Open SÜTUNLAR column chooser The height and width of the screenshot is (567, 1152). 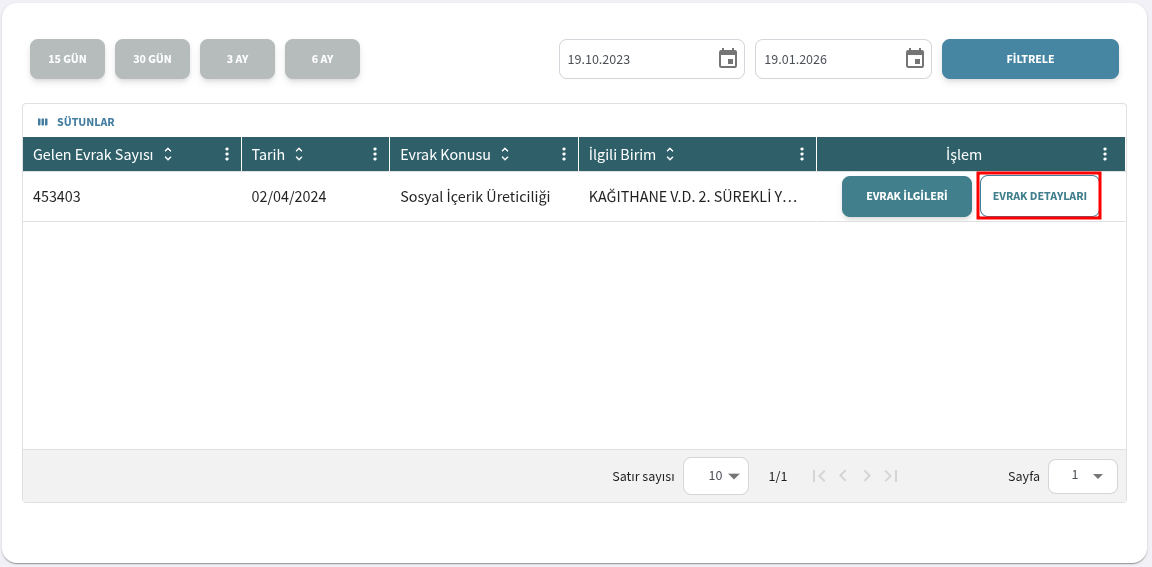(x=76, y=123)
